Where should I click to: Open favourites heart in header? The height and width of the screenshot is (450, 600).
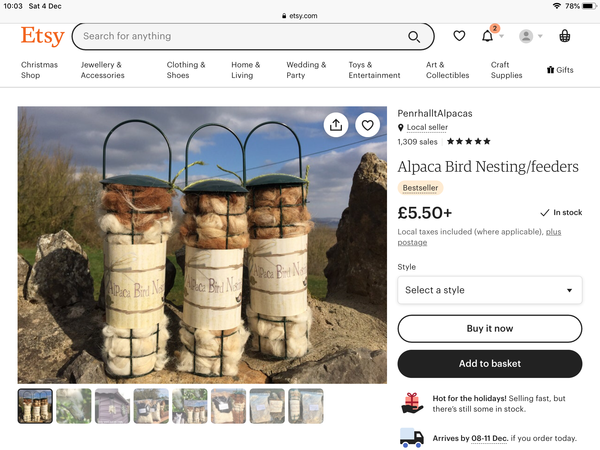[459, 36]
